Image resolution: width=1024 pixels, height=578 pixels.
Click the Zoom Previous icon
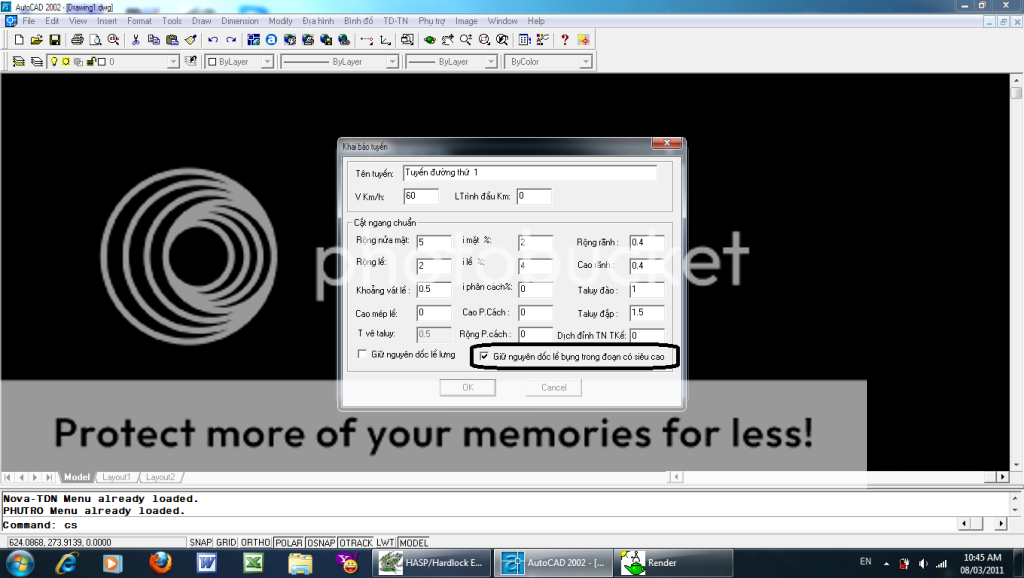point(502,40)
